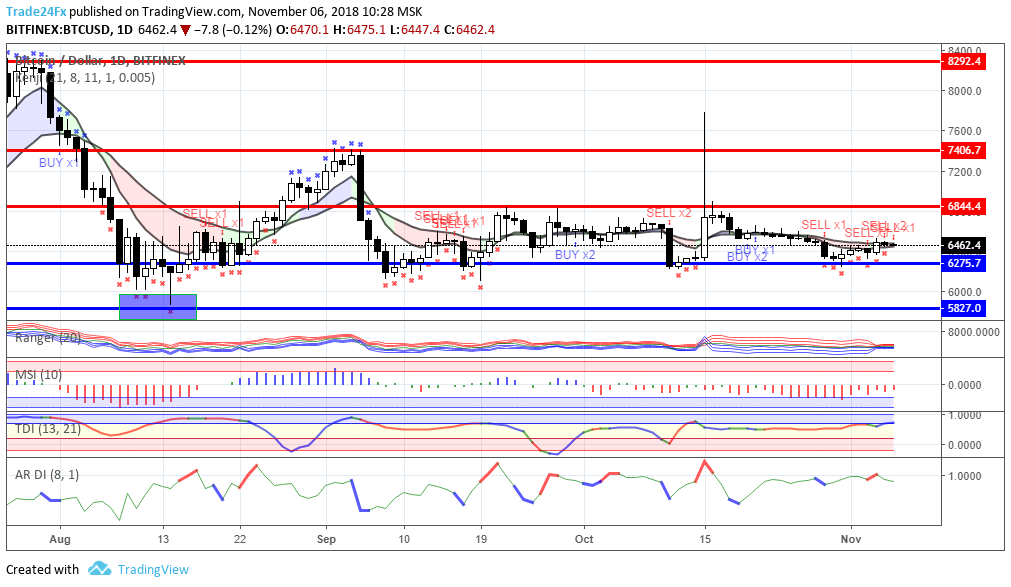Click the BITFINEX:BTCUSD symbol text
1011x587 pixels.
pos(58,30)
